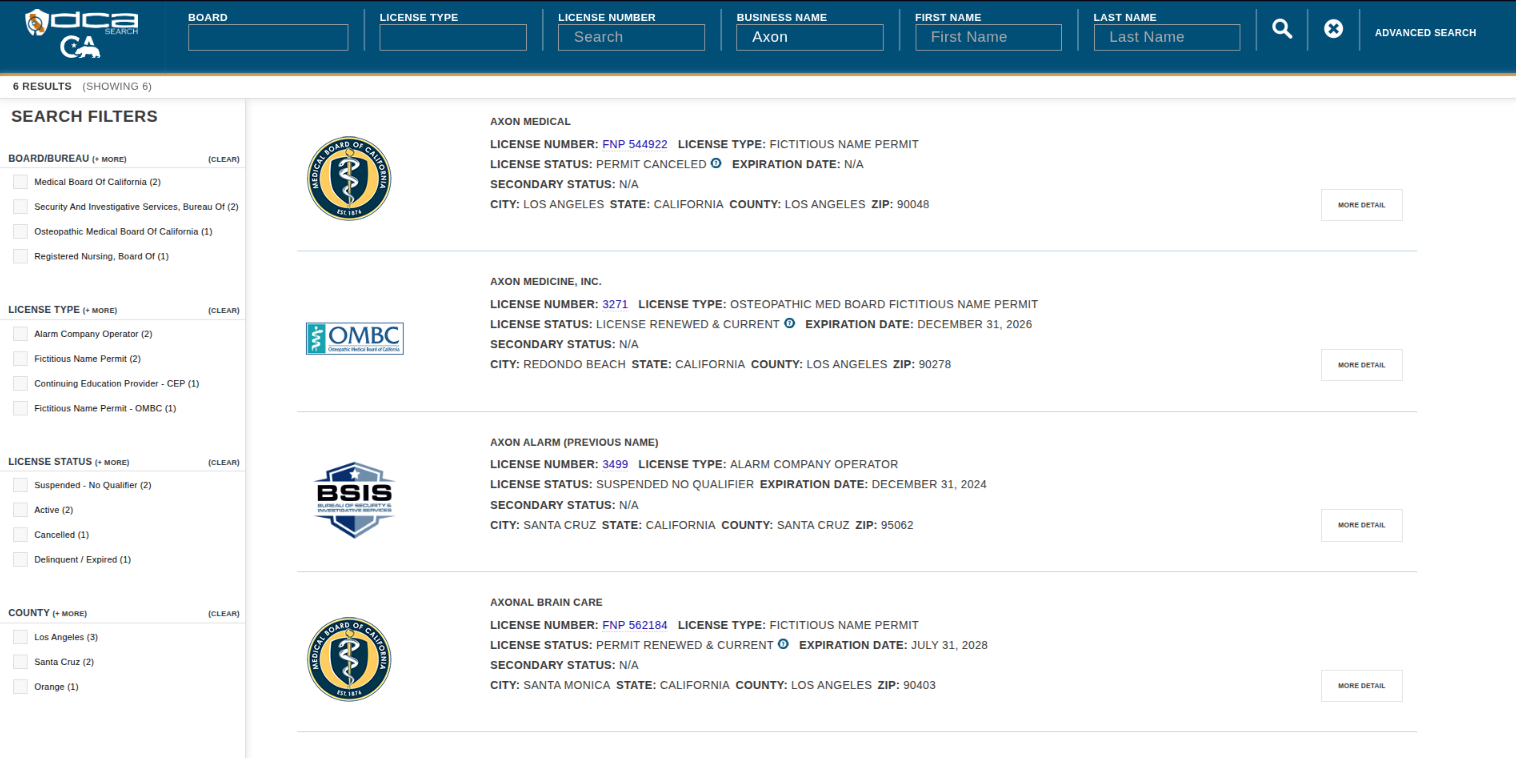Click the AXONAL BRAIN CARE result title
1516x758 pixels.
click(546, 603)
